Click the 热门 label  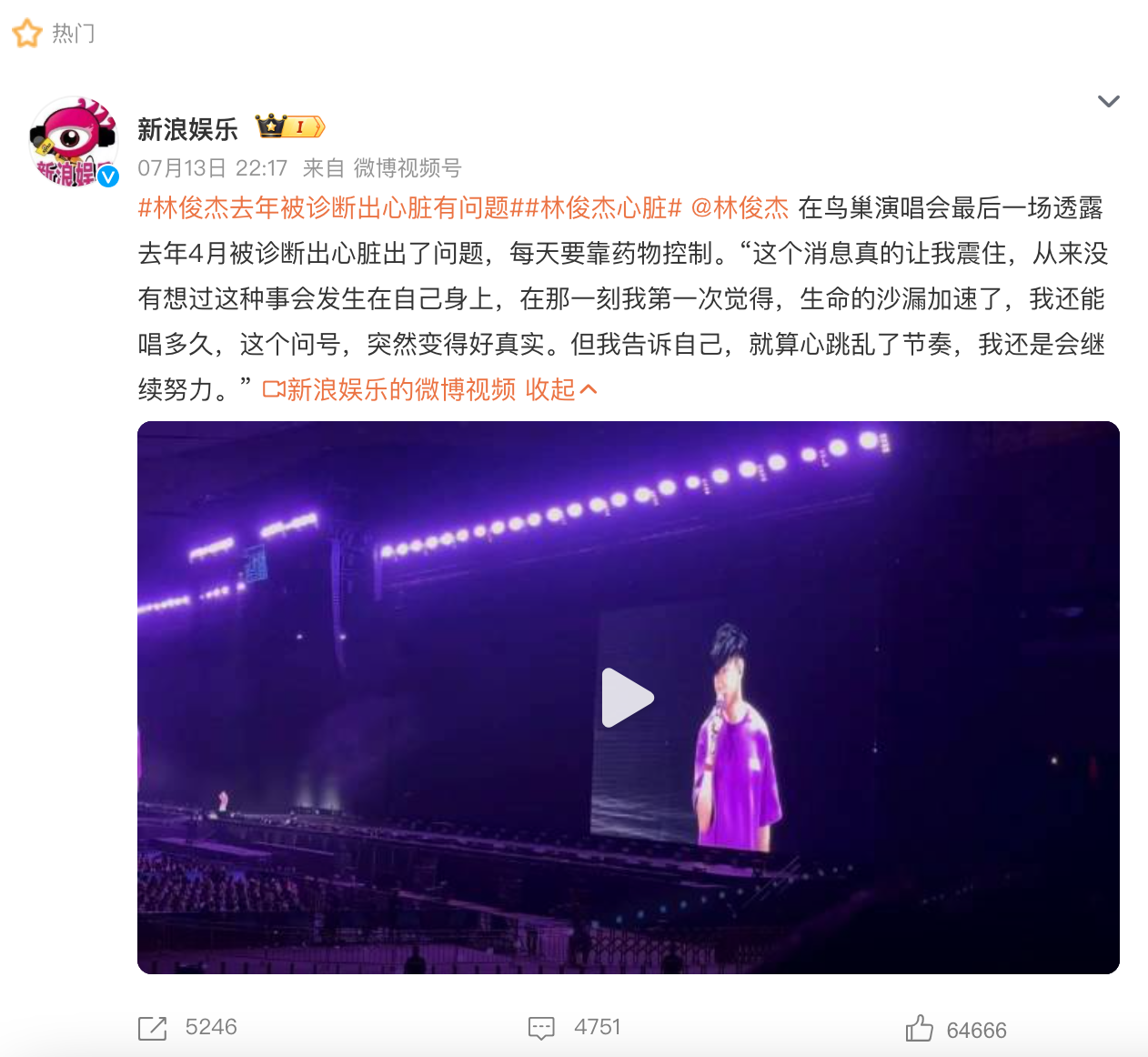tap(74, 34)
